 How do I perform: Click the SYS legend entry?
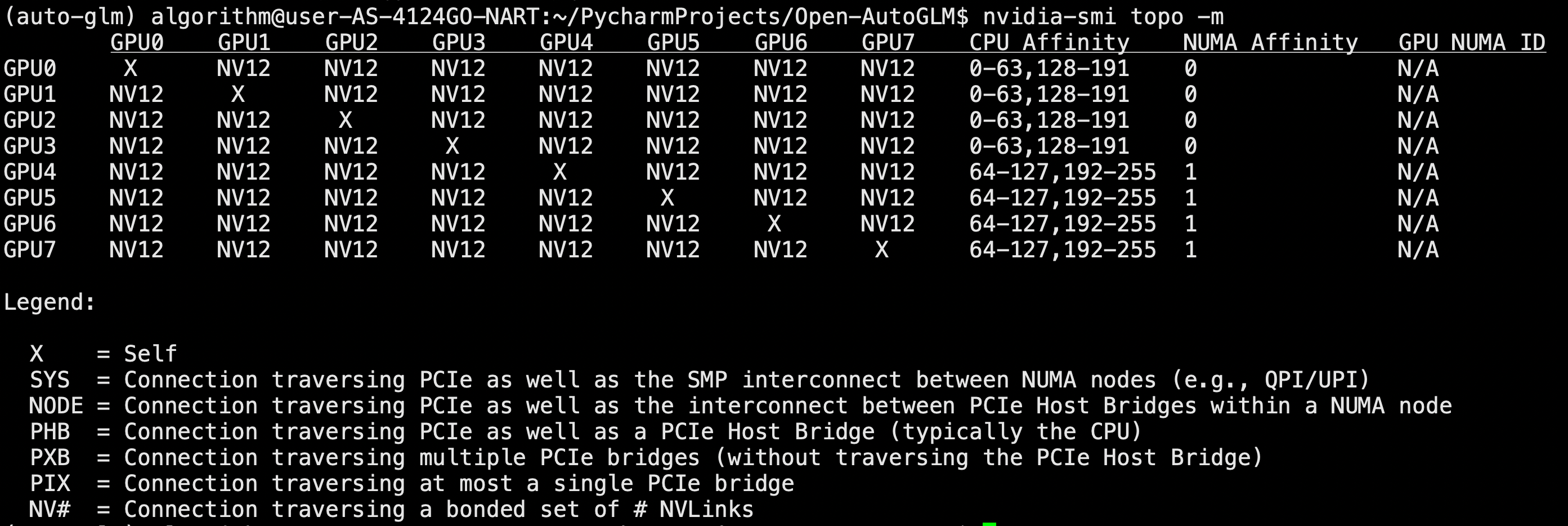pos(50,380)
